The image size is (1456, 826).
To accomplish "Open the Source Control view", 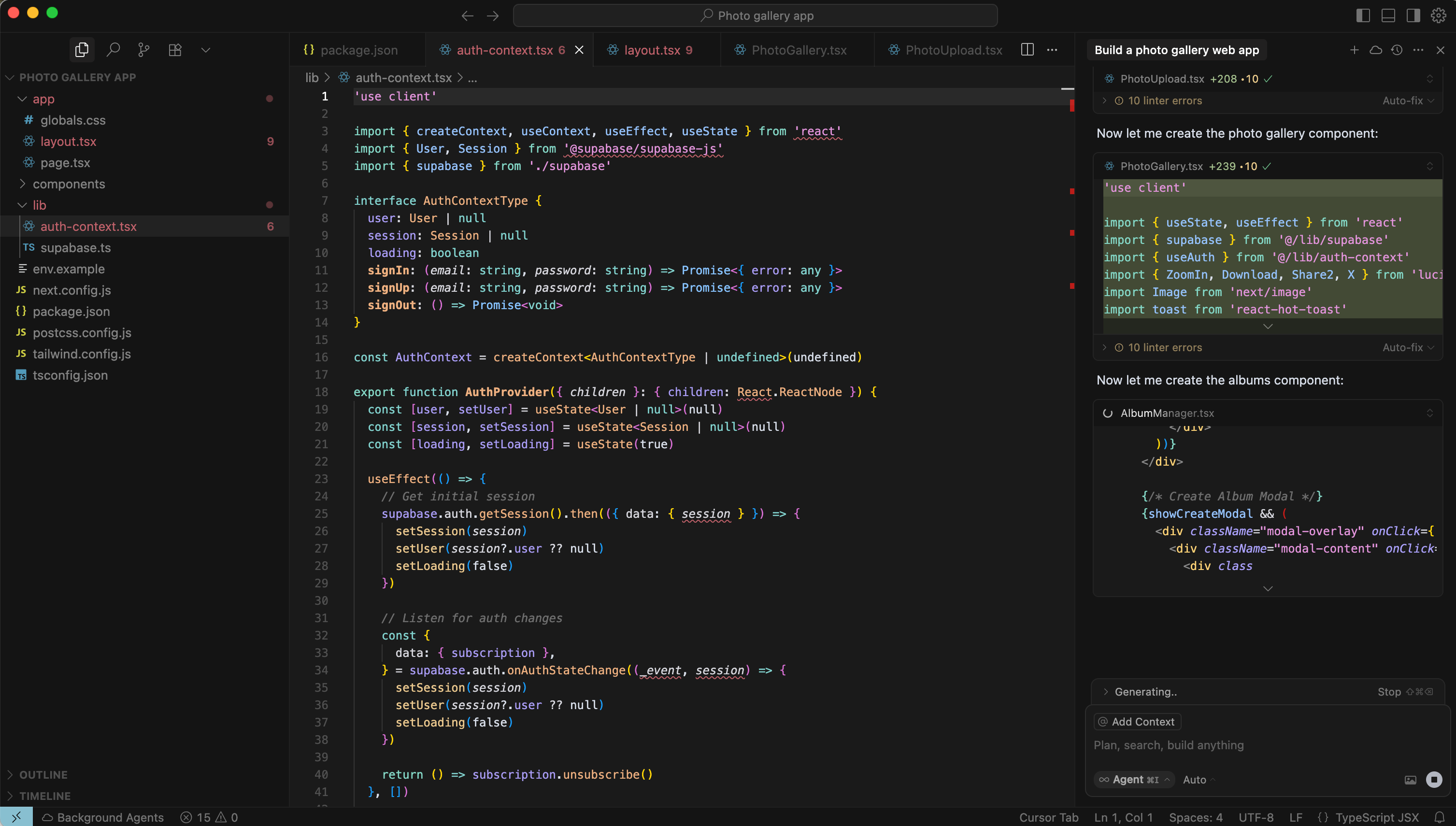I will tap(144, 50).
